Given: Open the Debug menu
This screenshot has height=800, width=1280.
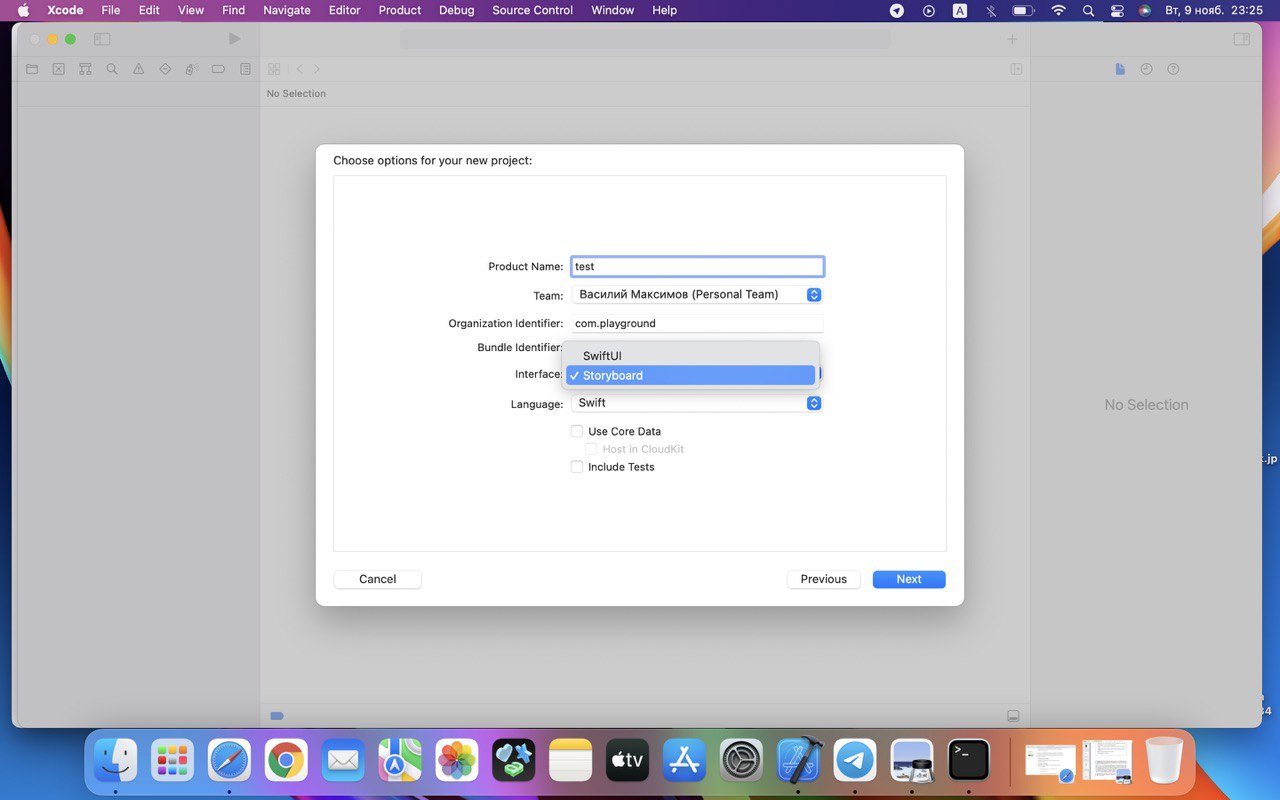Looking at the screenshot, I should tap(456, 10).
